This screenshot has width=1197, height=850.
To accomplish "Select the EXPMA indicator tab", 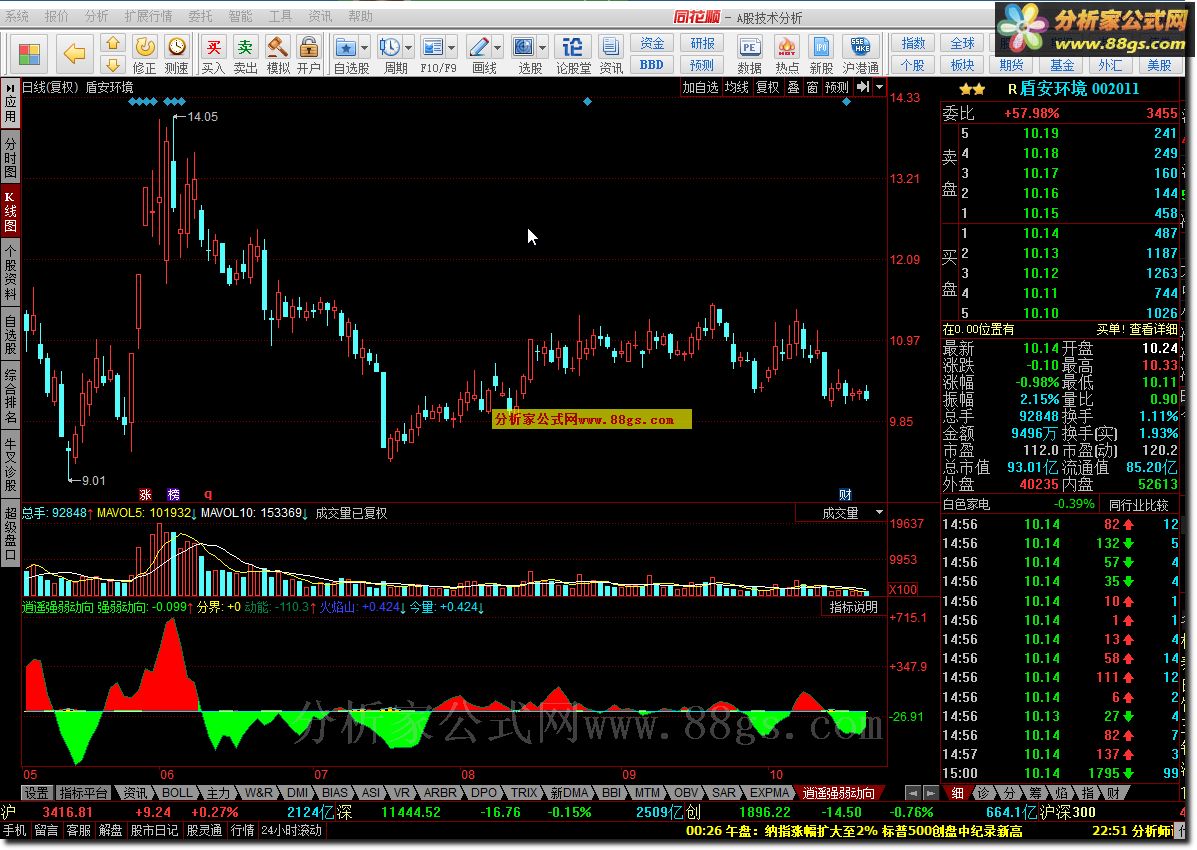I will pos(769,793).
